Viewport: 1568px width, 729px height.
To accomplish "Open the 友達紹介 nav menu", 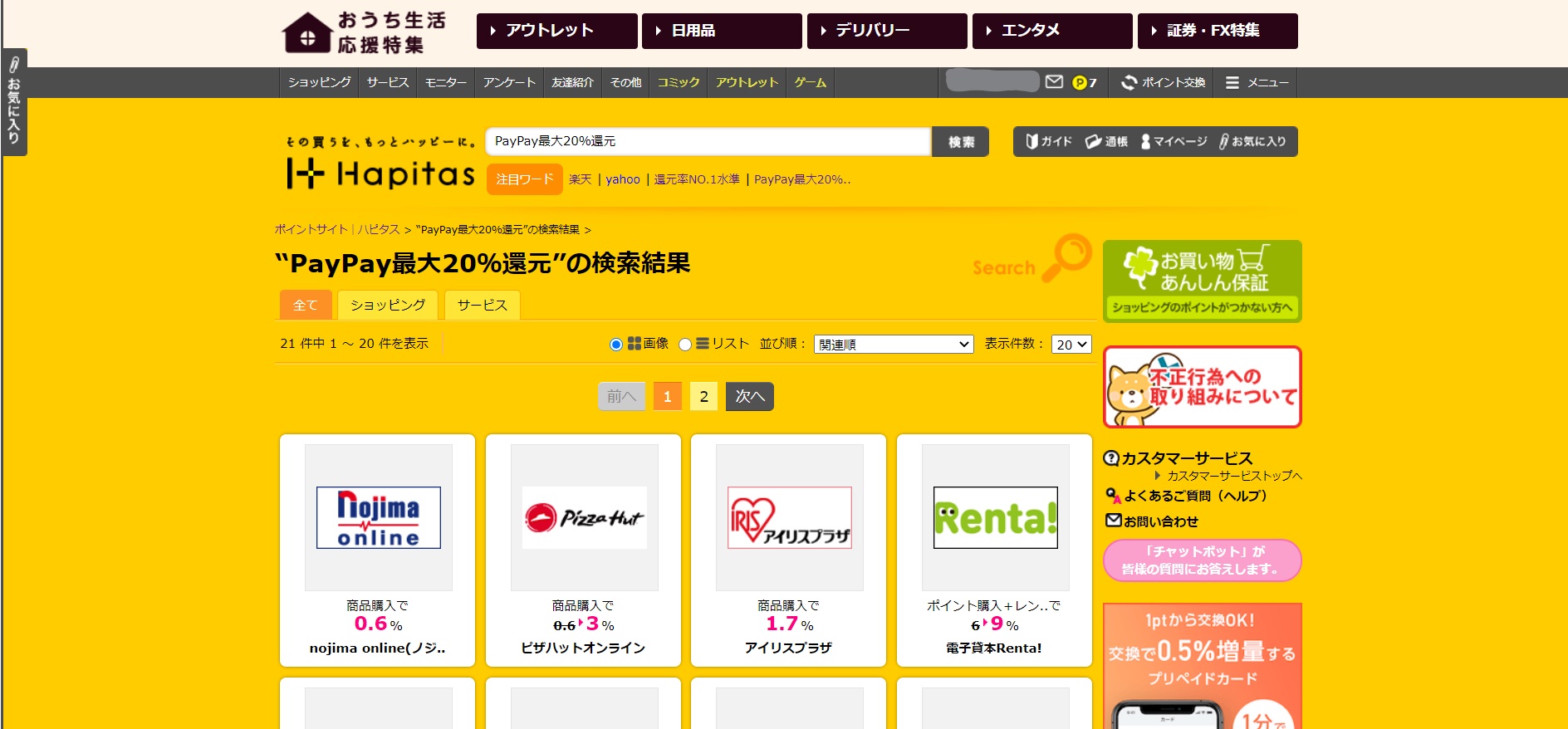I will click(x=573, y=82).
